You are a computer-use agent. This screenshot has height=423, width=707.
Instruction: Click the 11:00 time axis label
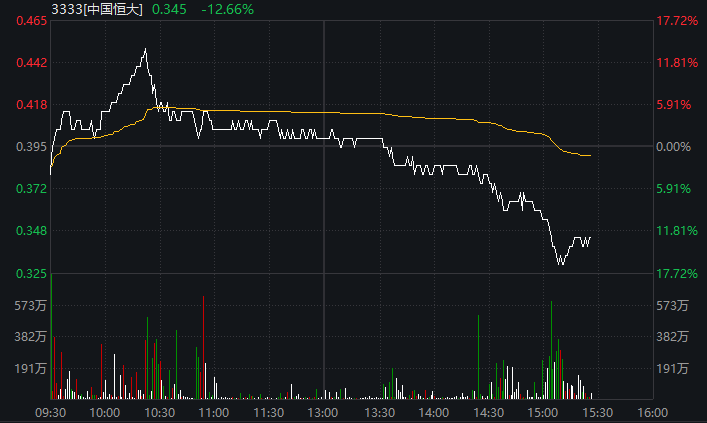pyautogui.click(x=214, y=413)
